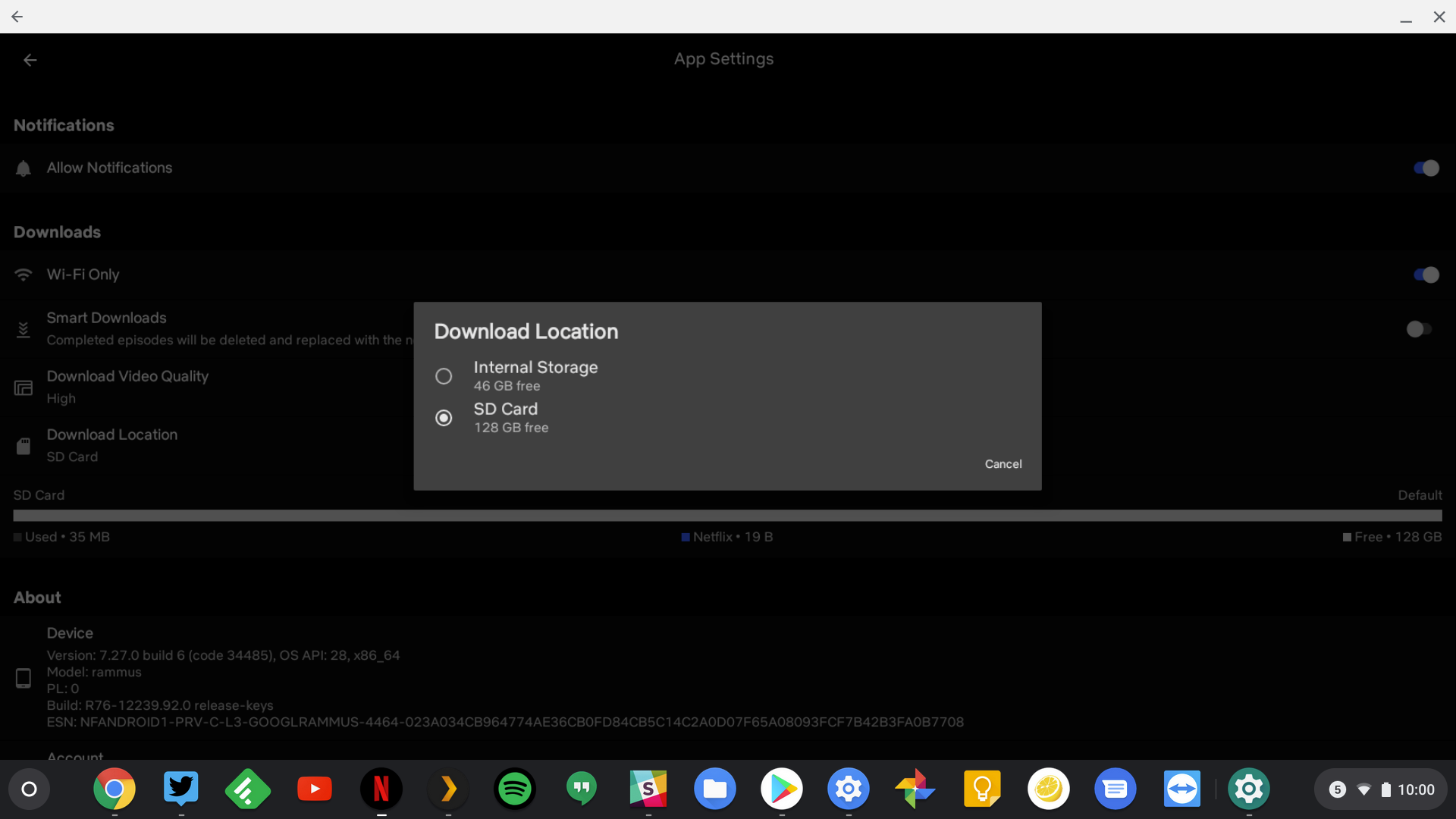Open Plex app from taskbar
The image size is (1456, 819).
pos(448,789)
